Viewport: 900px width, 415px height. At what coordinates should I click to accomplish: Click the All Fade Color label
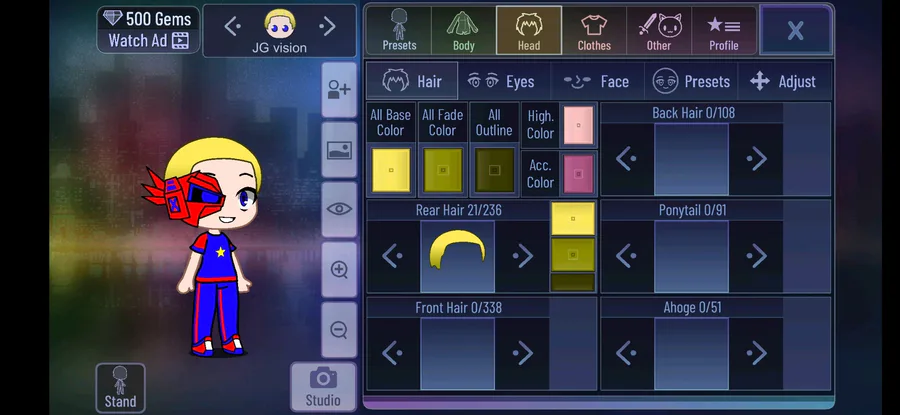442,123
